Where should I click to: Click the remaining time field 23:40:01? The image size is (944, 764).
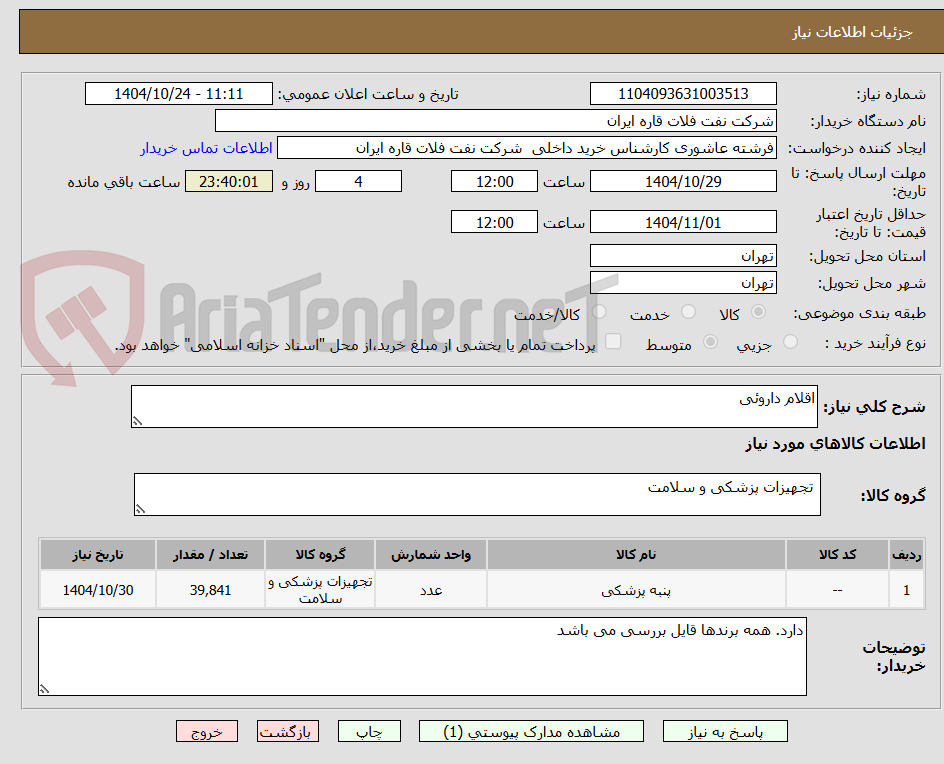(229, 181)
